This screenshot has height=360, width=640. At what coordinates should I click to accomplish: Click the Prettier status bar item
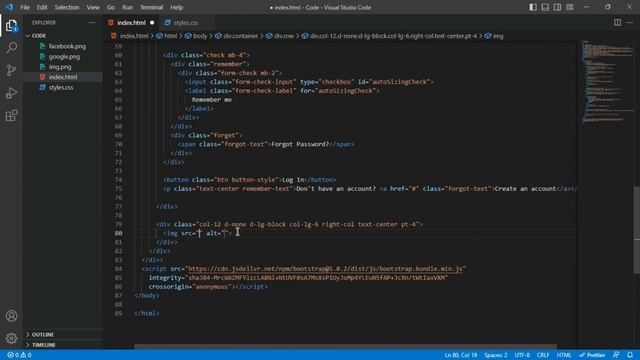592,355
